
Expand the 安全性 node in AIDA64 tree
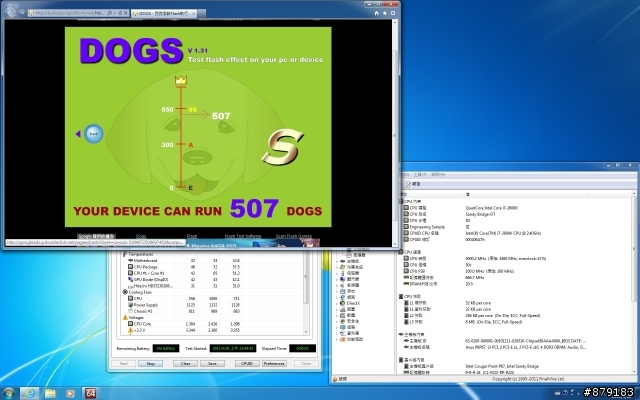[x=337, y=321]
